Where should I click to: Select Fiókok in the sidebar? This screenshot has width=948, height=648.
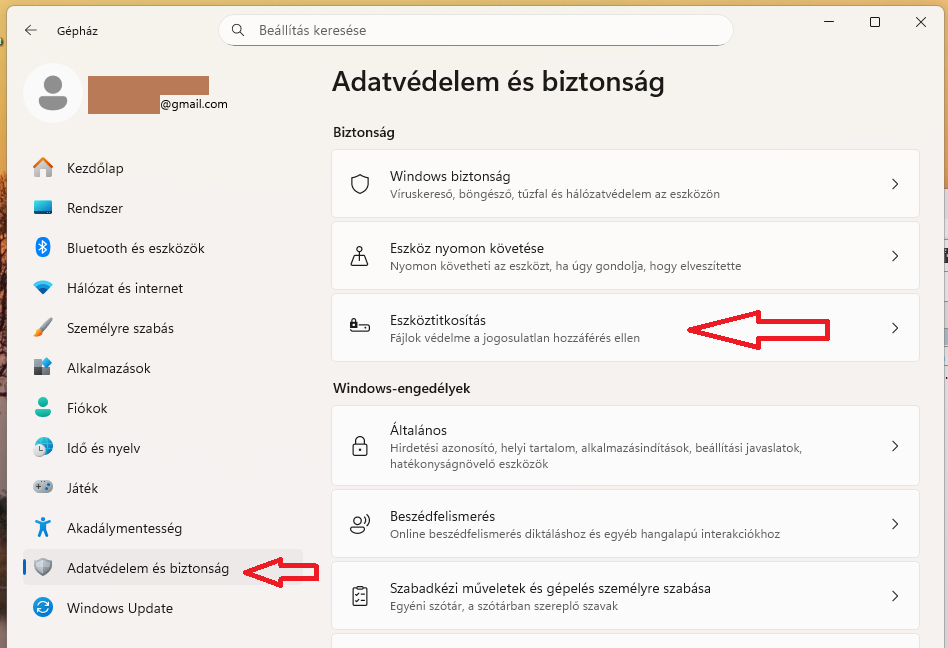click(163, 408)
